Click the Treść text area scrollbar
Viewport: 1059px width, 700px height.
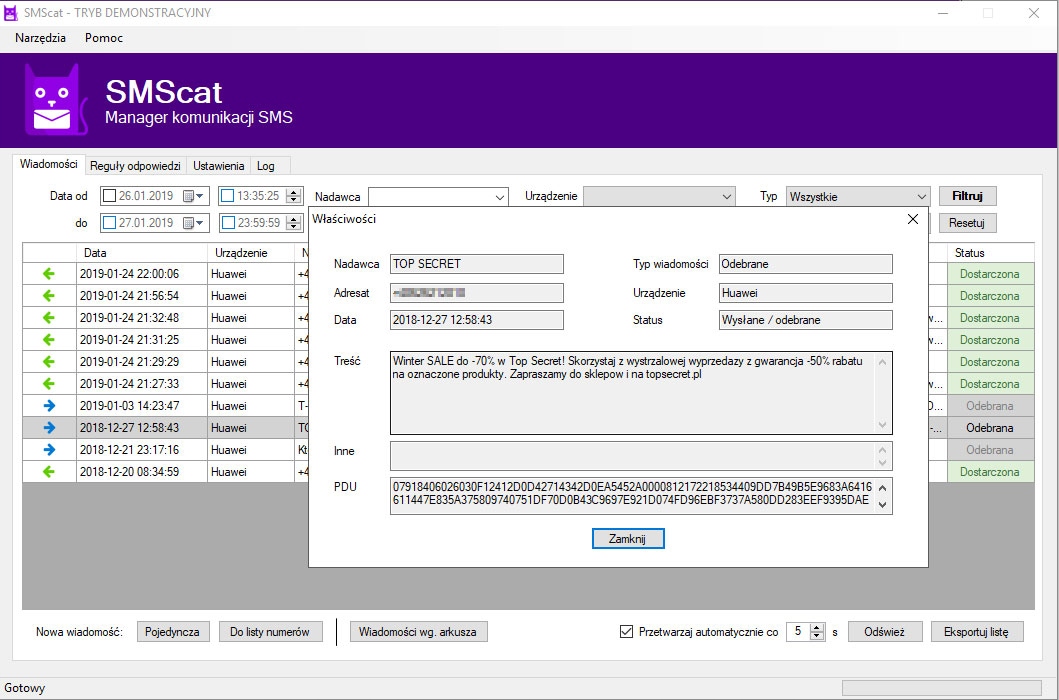point(882,392)
